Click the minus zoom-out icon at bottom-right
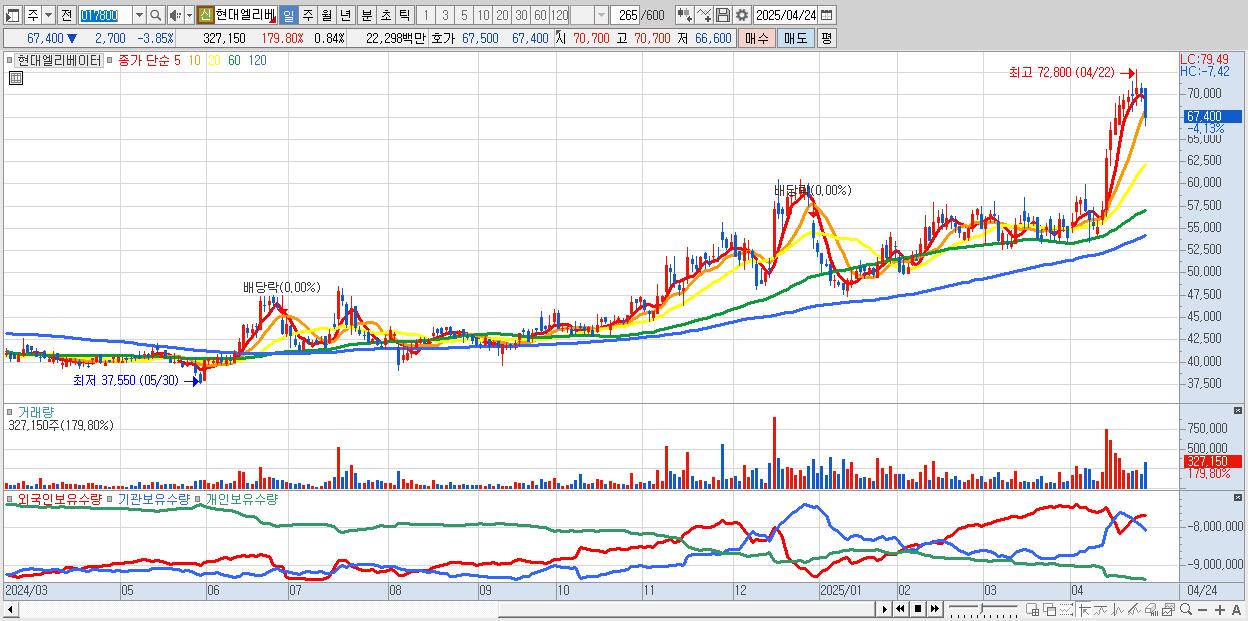 coord(1203,609)
